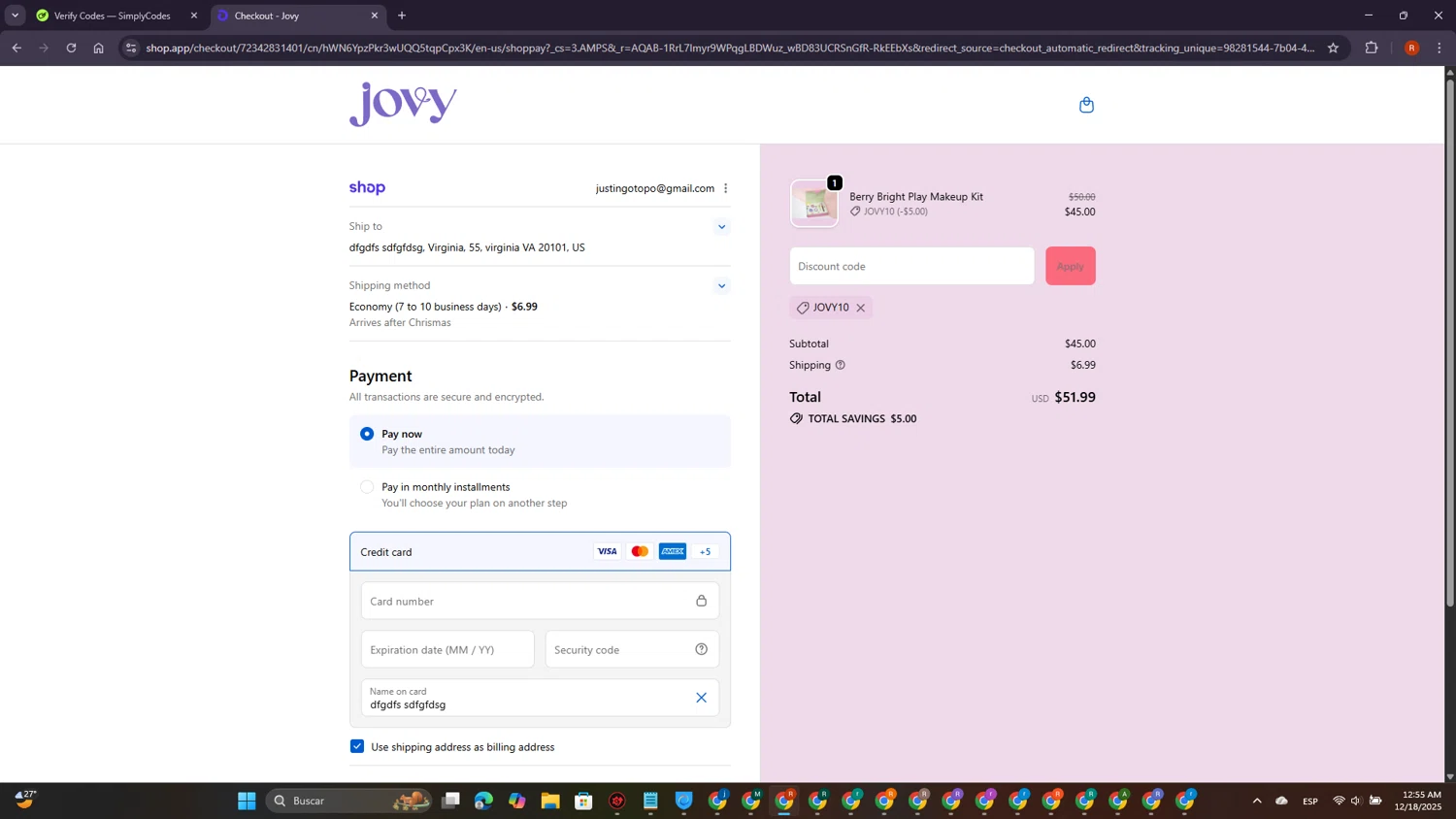Show hidden system tray icons

[1257, 801]
